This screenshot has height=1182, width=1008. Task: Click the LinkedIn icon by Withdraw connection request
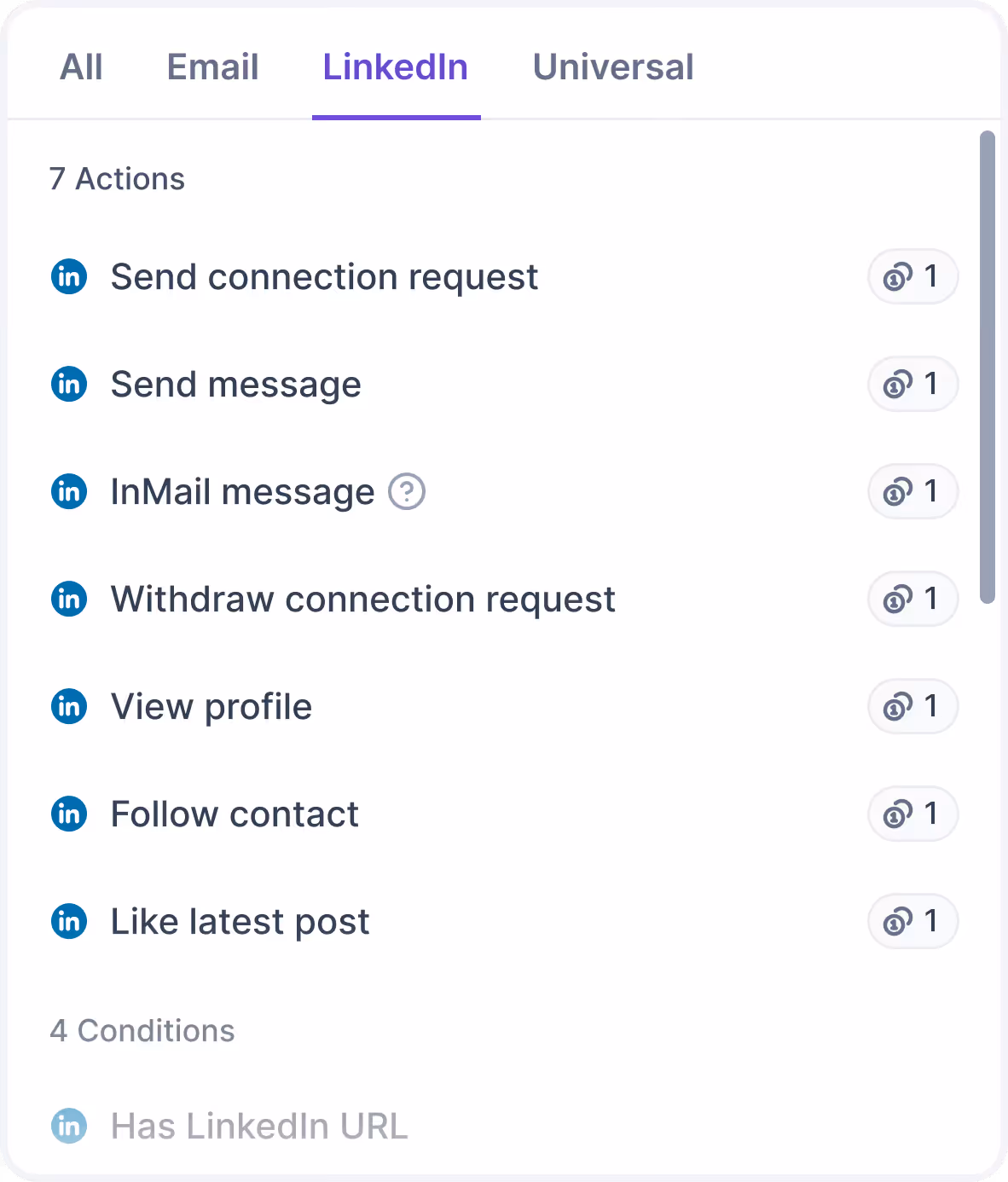(x=69, y=600)
